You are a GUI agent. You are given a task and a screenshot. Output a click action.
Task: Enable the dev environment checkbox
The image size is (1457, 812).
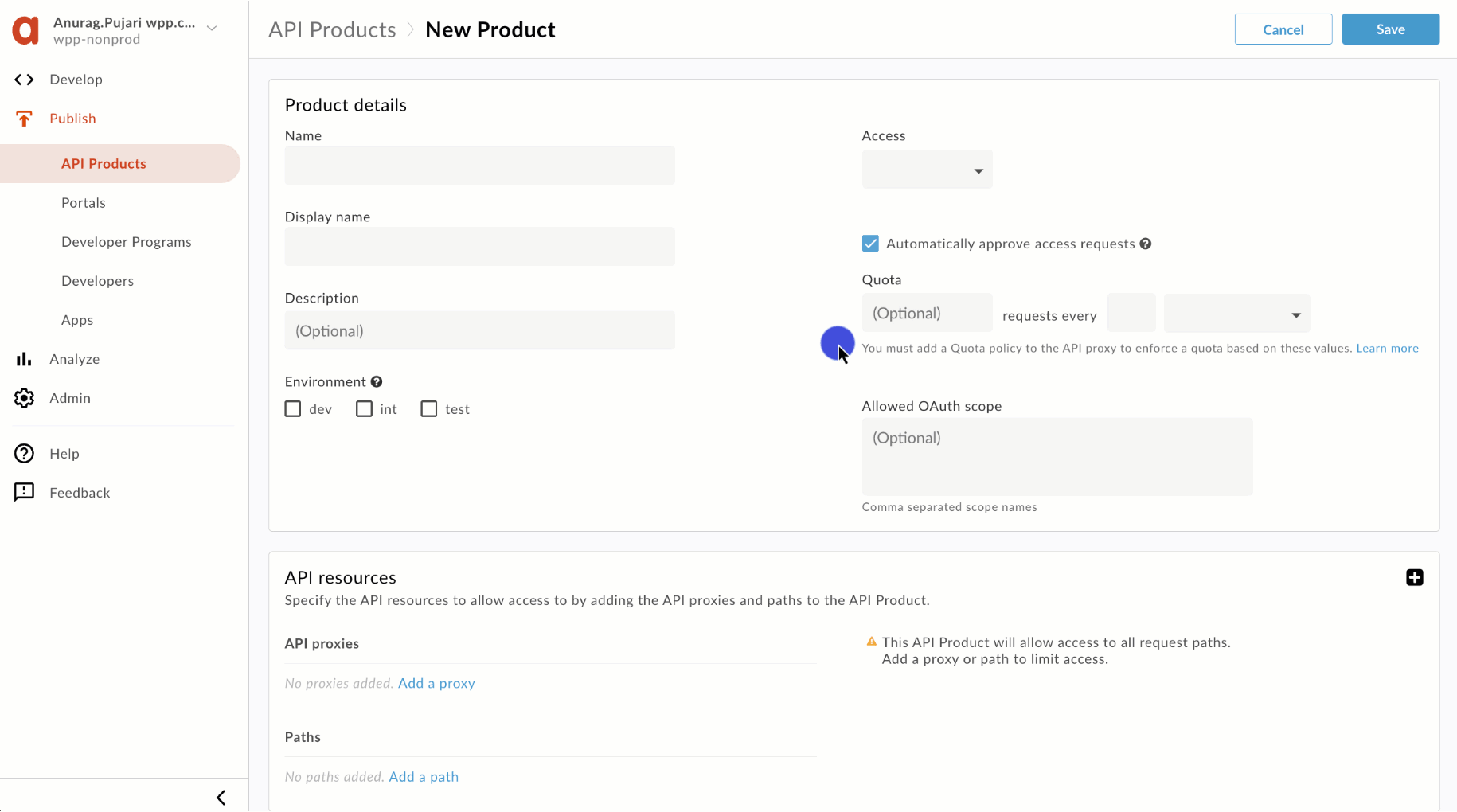click(x=293, y=409)
